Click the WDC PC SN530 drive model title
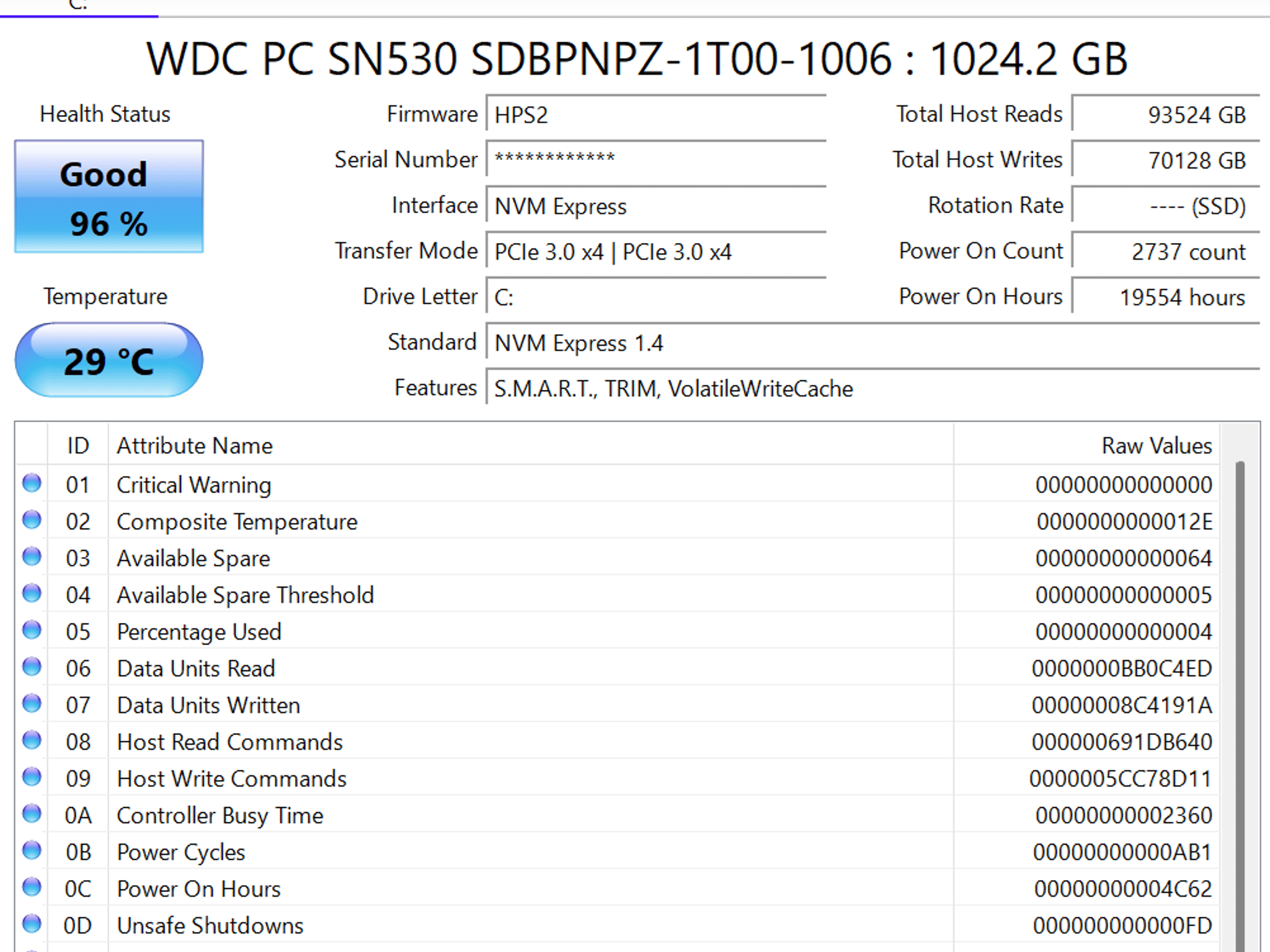This screenshot has height=952, width=1270. coord(637,59)
